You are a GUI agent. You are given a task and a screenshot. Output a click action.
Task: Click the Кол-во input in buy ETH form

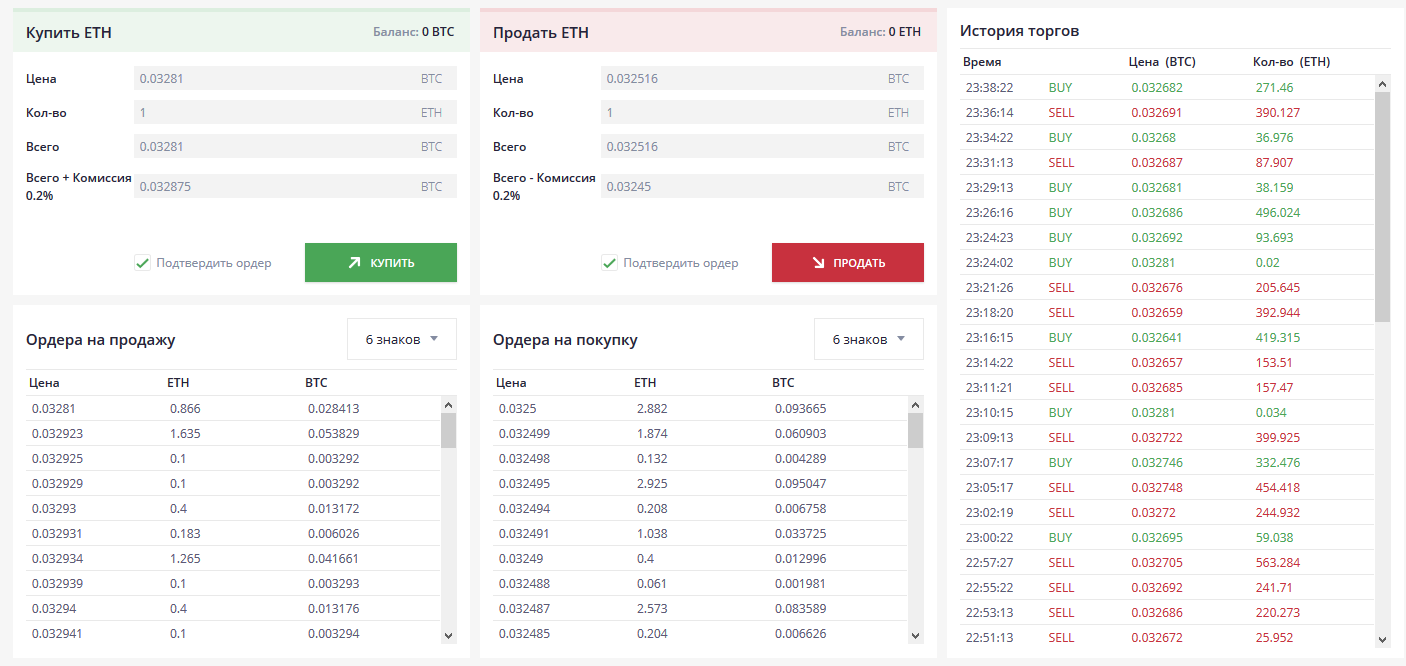click(x=275, y=113)
